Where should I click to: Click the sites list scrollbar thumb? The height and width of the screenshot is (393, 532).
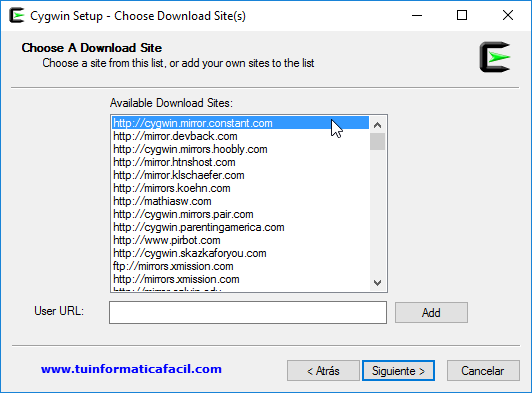click(x=377, y=142)
